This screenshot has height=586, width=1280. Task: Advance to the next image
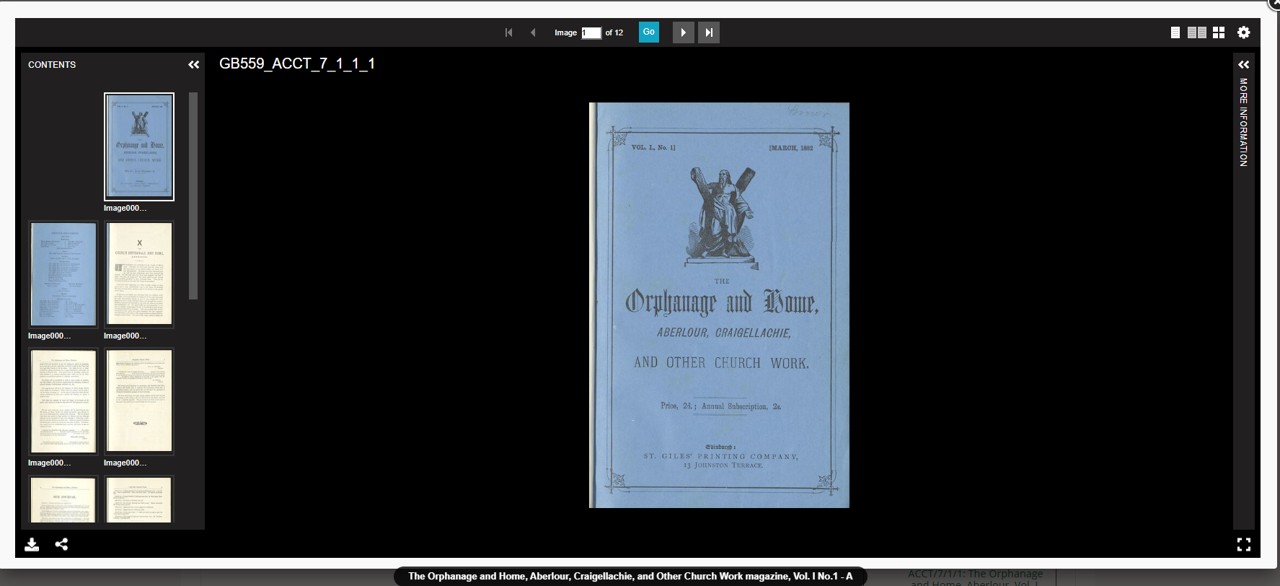pyautogui.click(x=683, y=33)
